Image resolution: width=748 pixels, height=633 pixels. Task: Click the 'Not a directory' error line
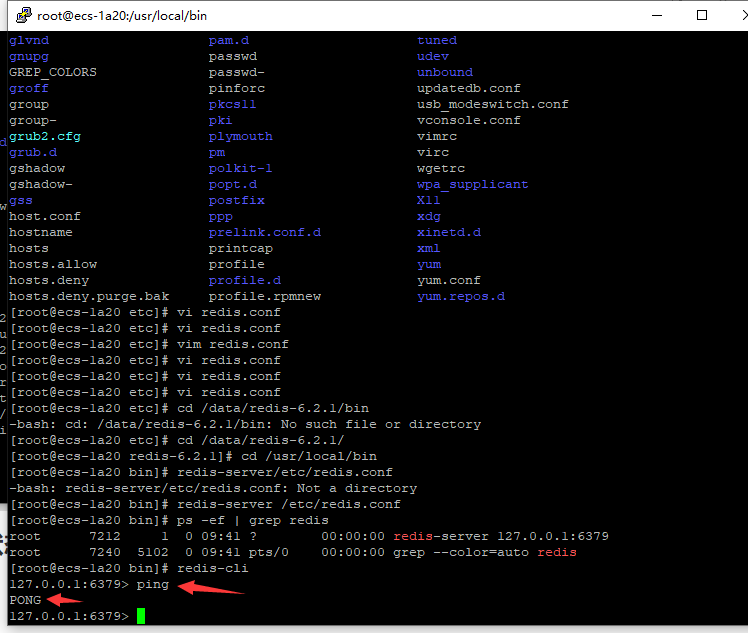point(213,488)
